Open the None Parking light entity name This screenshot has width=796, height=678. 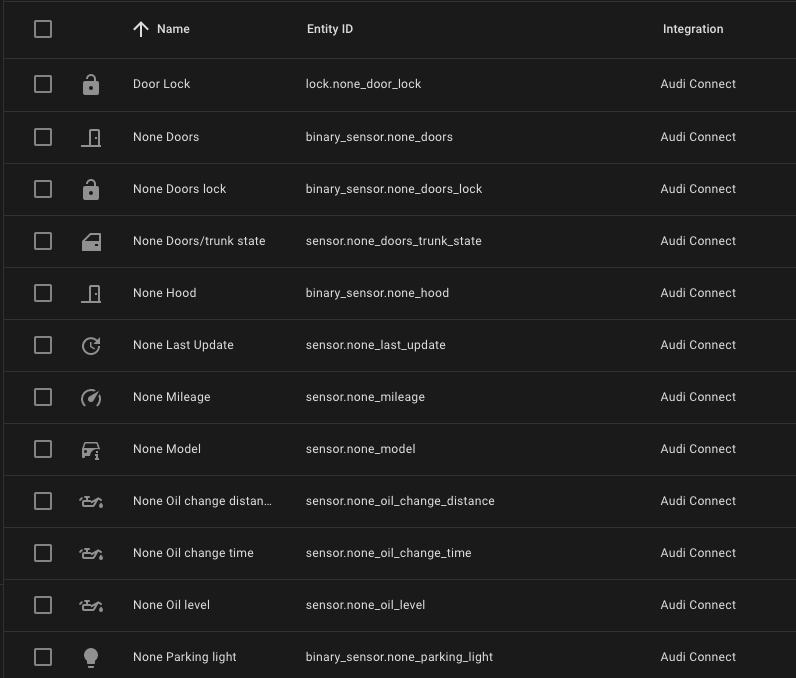(x=185, y=657)
